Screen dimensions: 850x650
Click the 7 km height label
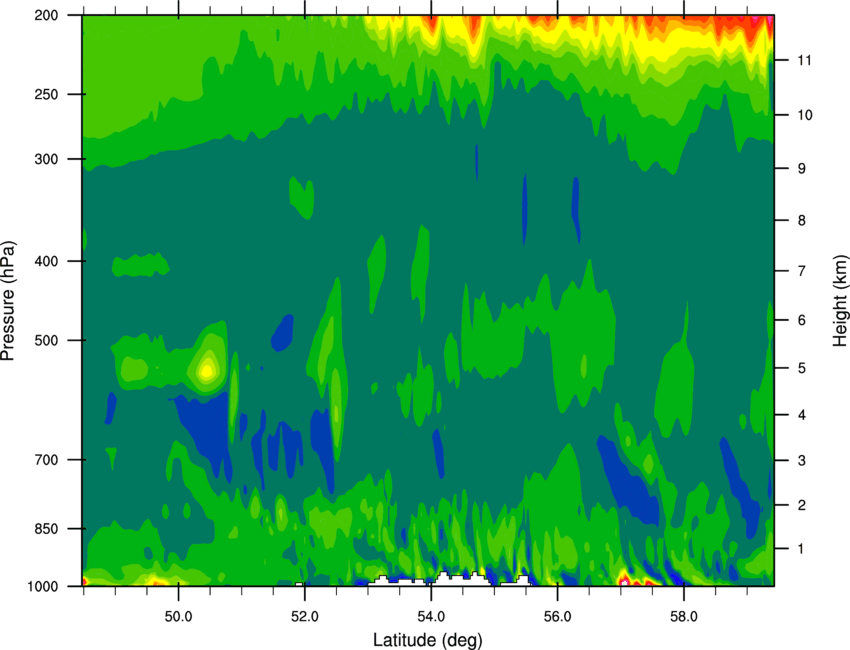(802, 271)
